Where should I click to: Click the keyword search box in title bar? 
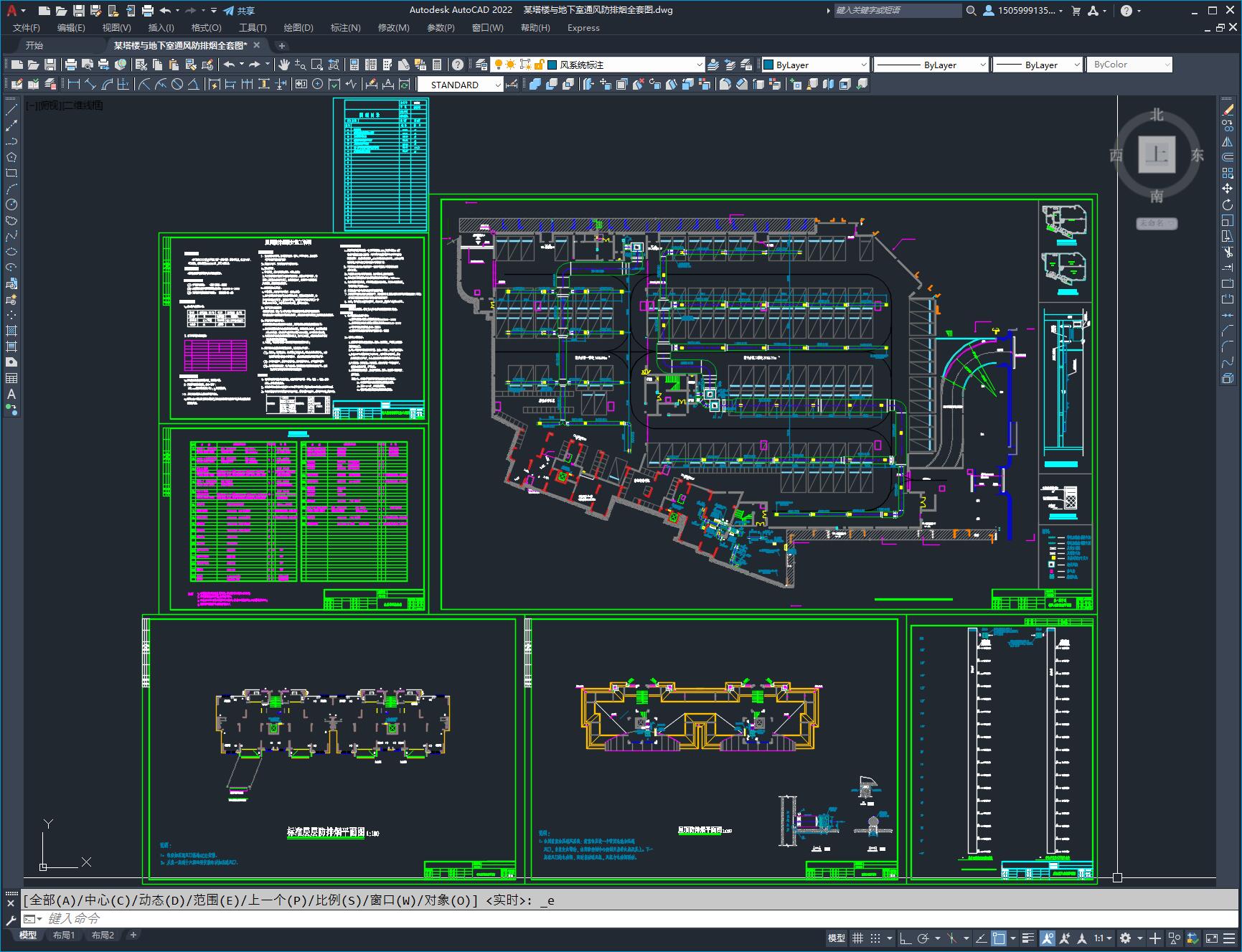898,11
